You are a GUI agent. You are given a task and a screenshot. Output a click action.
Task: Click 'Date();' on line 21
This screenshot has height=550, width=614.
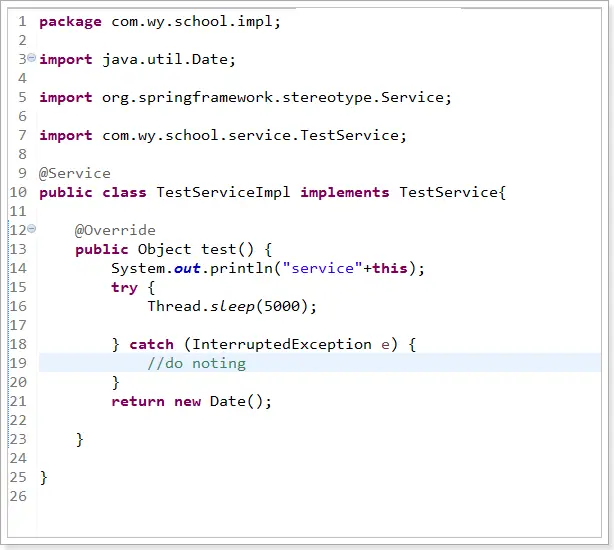241,402
